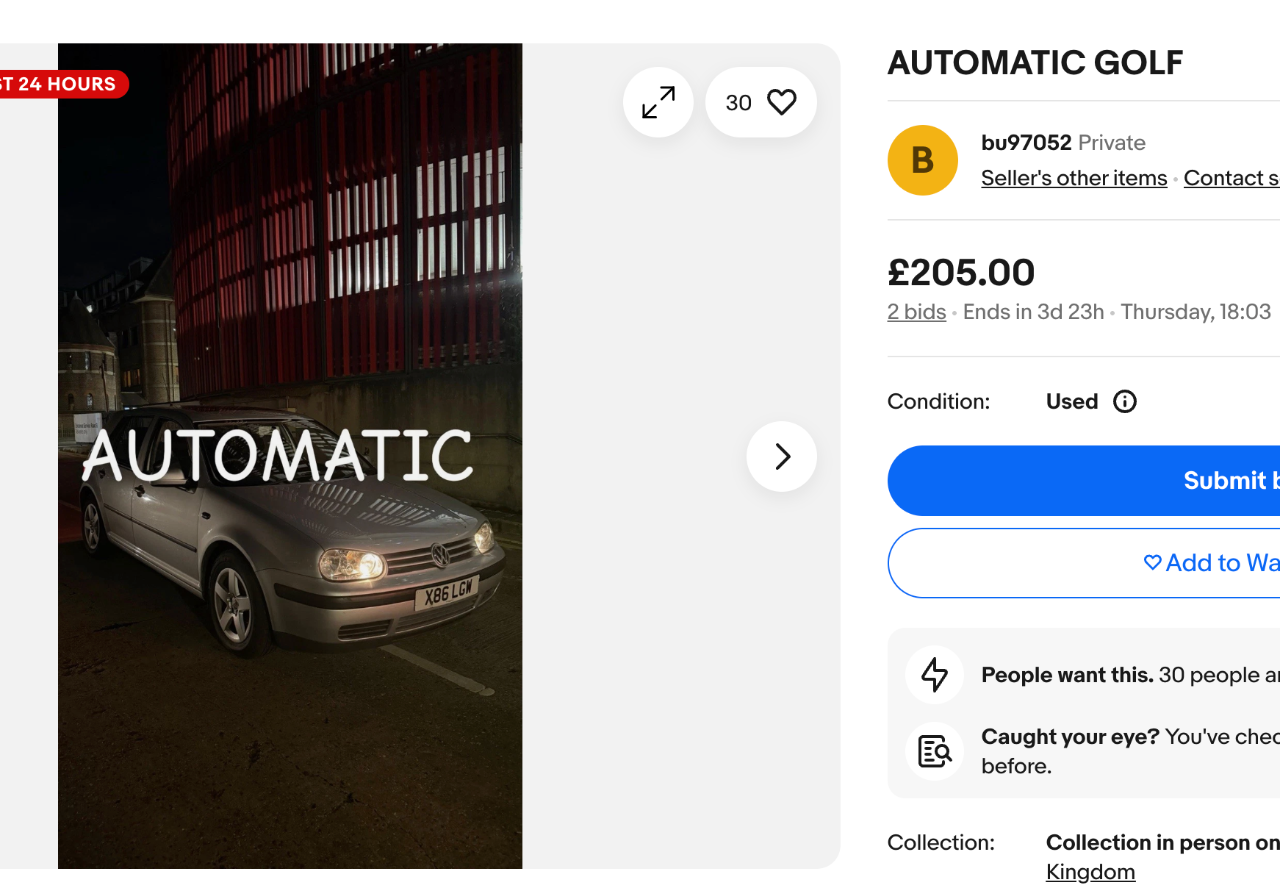Click the 'Caught your eye' document search icon

934,750
